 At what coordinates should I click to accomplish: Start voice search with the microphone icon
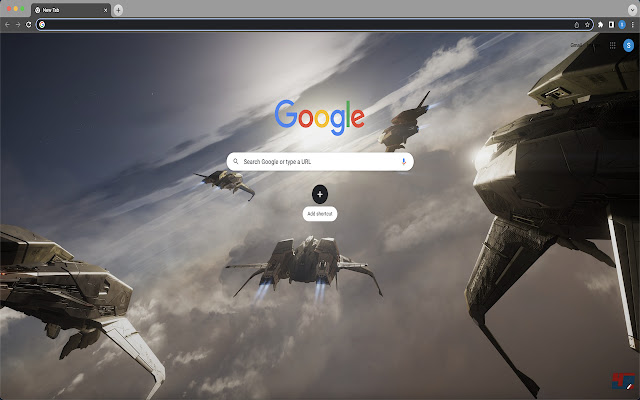pos(403,162)
